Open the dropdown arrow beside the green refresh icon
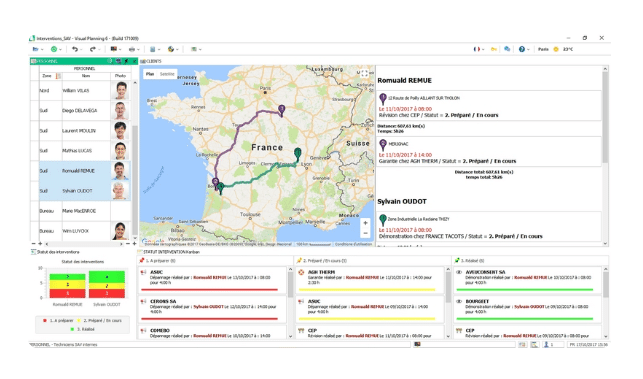 click(x=60, y=50)
